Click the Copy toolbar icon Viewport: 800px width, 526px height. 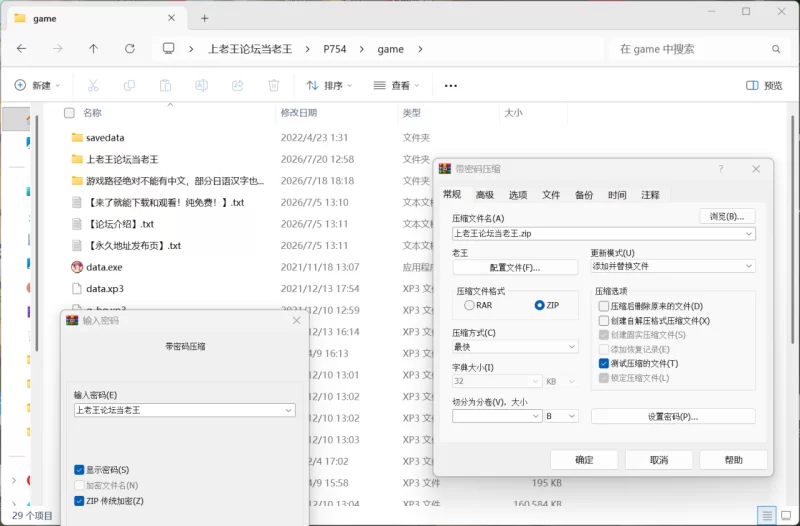point(129,85)
